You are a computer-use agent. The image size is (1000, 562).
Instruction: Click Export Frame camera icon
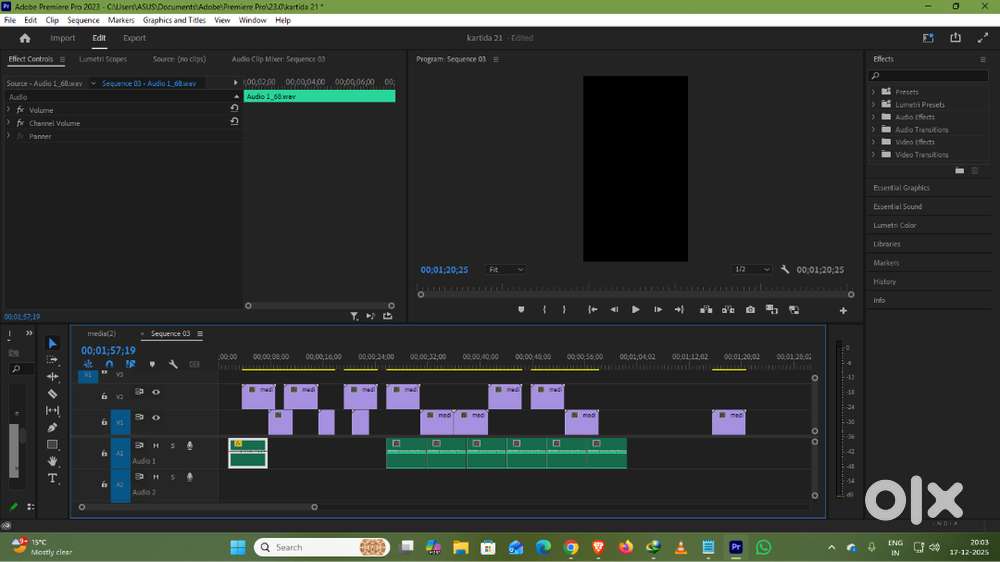coord(750,310)
